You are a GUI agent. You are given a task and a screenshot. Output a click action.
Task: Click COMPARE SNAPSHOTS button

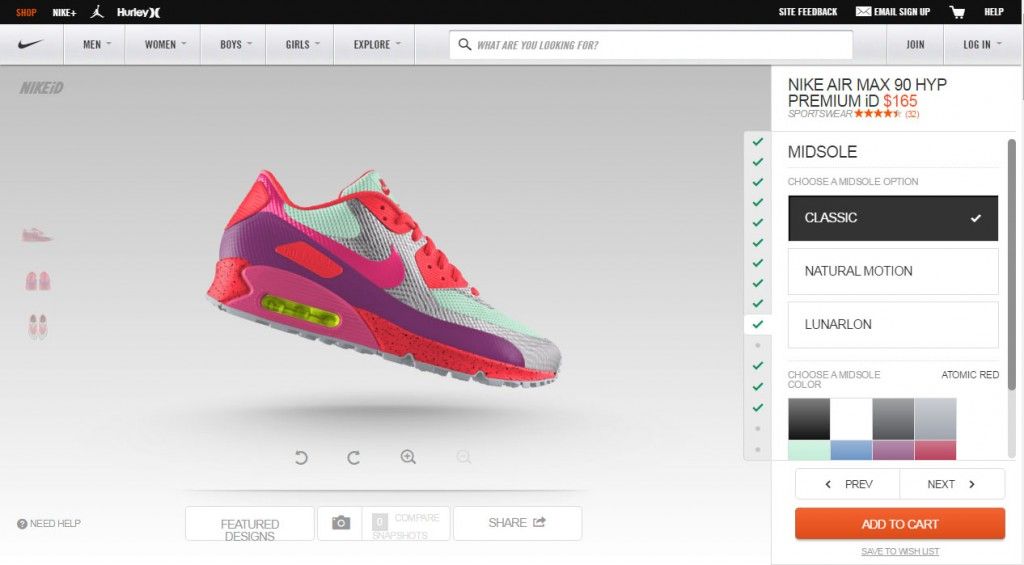406,523
